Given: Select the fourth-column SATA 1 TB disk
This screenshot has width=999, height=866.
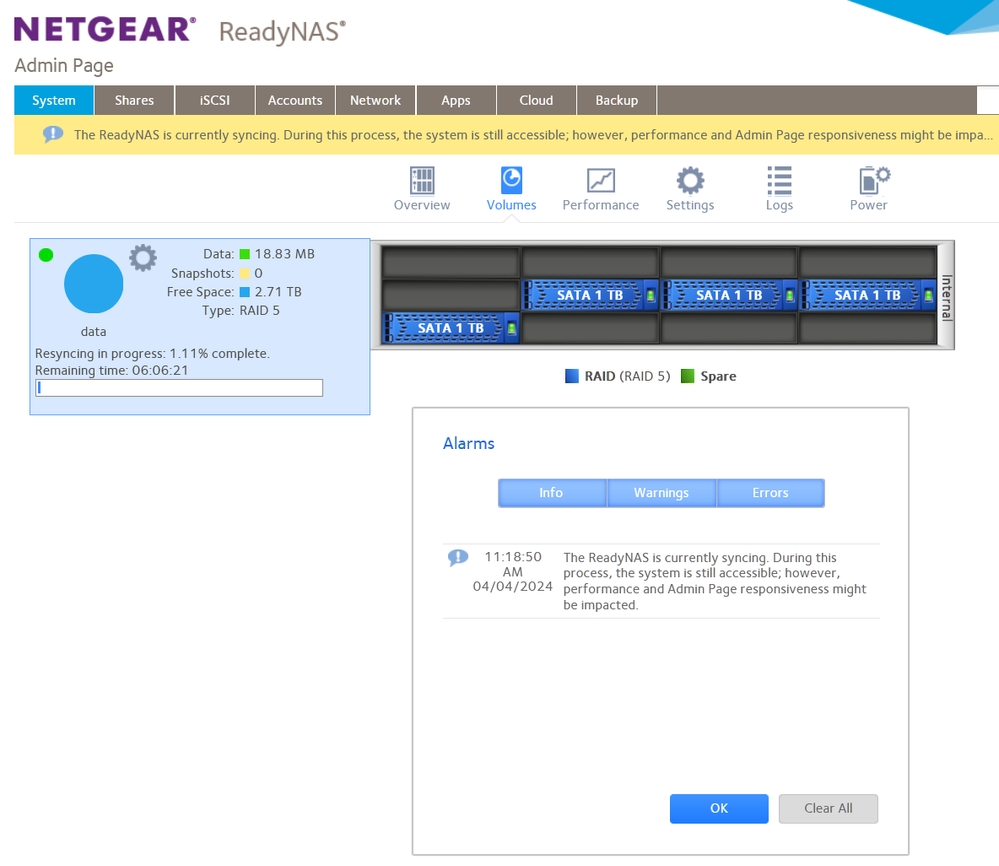Looking at the screenshot, I should (x=868, y=295).
